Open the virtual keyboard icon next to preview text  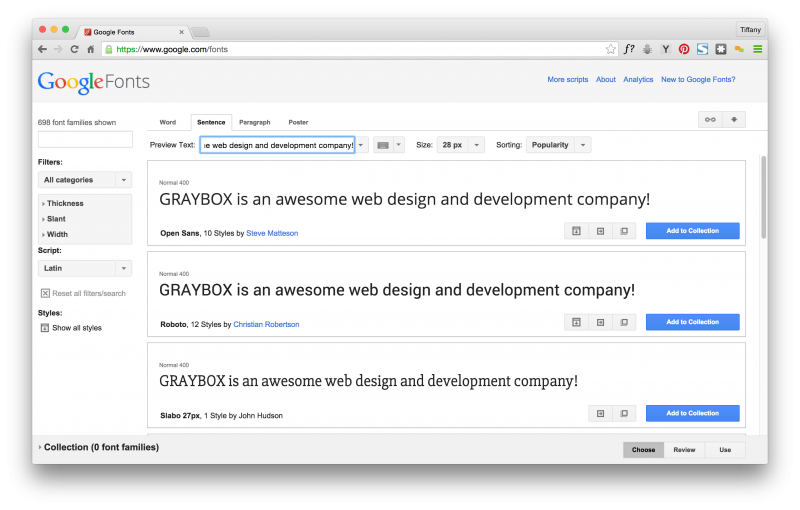tap(383, 145)
